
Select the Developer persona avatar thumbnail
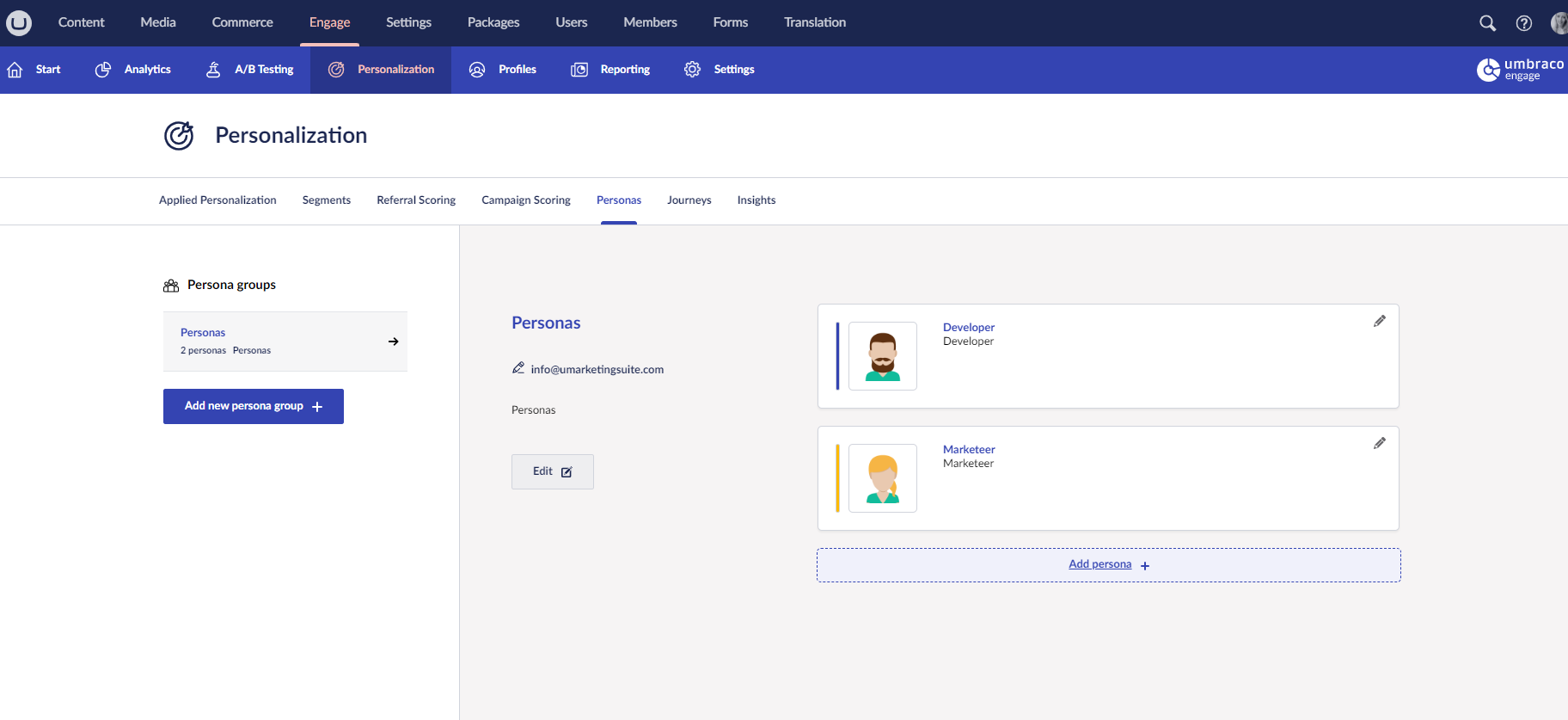click(882, 356)
